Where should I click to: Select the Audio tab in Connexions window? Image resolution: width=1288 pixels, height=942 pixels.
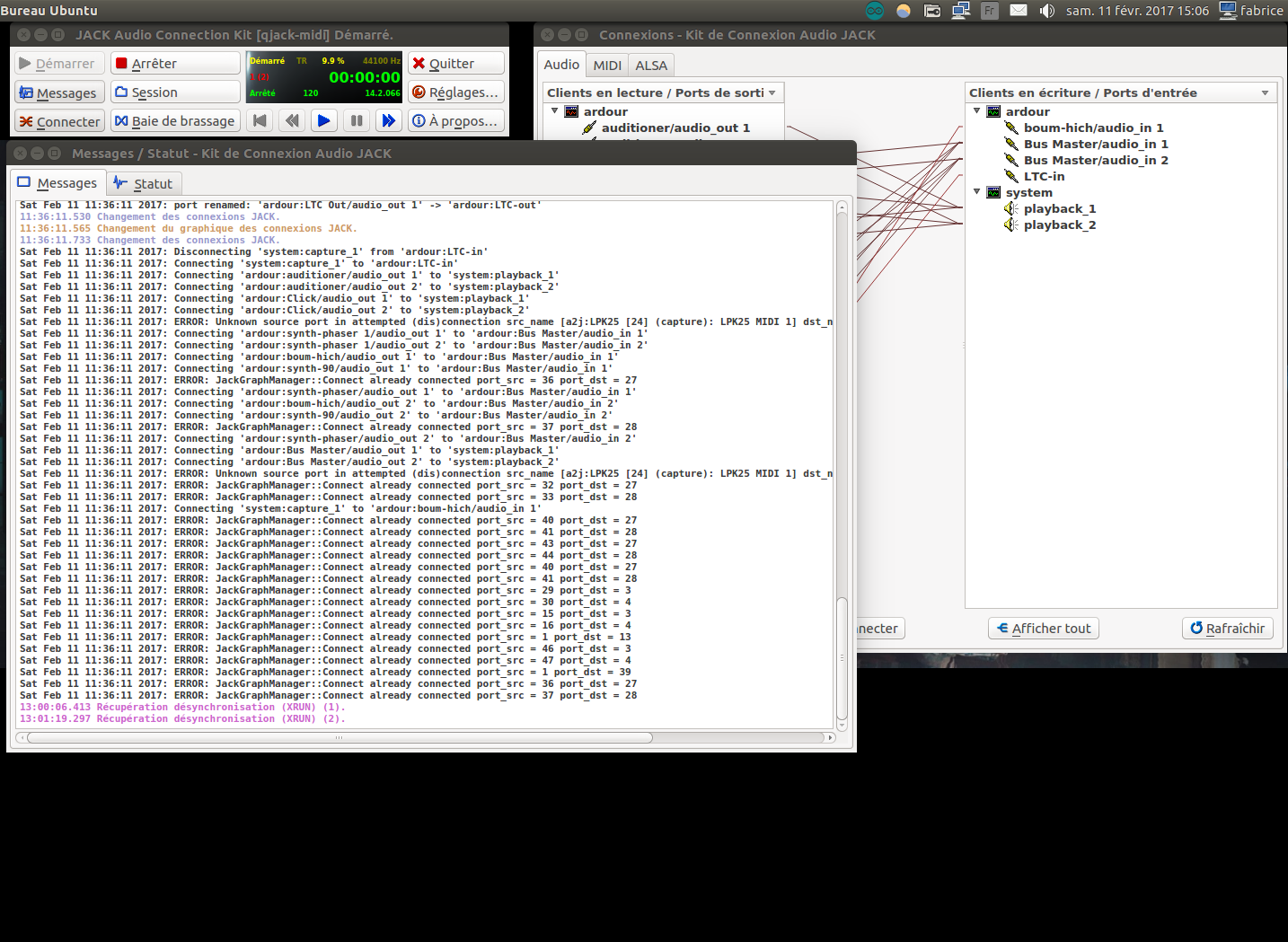point(561,65)
